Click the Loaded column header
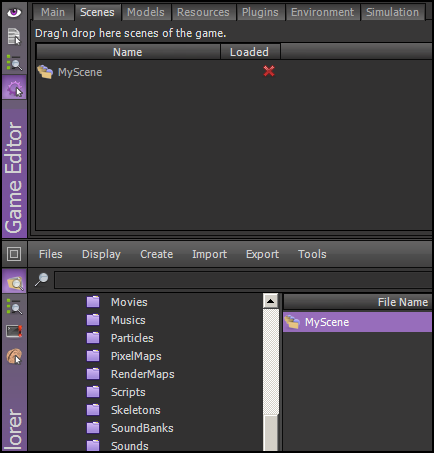434x453 pixels. click(x=250, y=52)
